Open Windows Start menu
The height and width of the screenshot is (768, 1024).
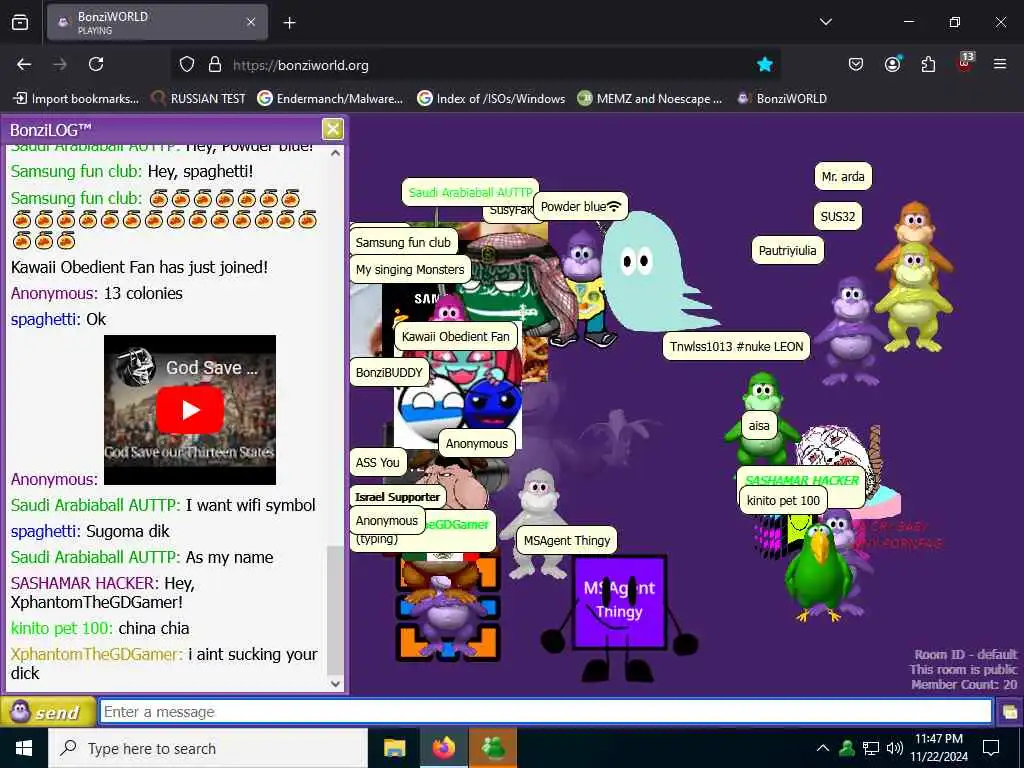click(24, 748)
